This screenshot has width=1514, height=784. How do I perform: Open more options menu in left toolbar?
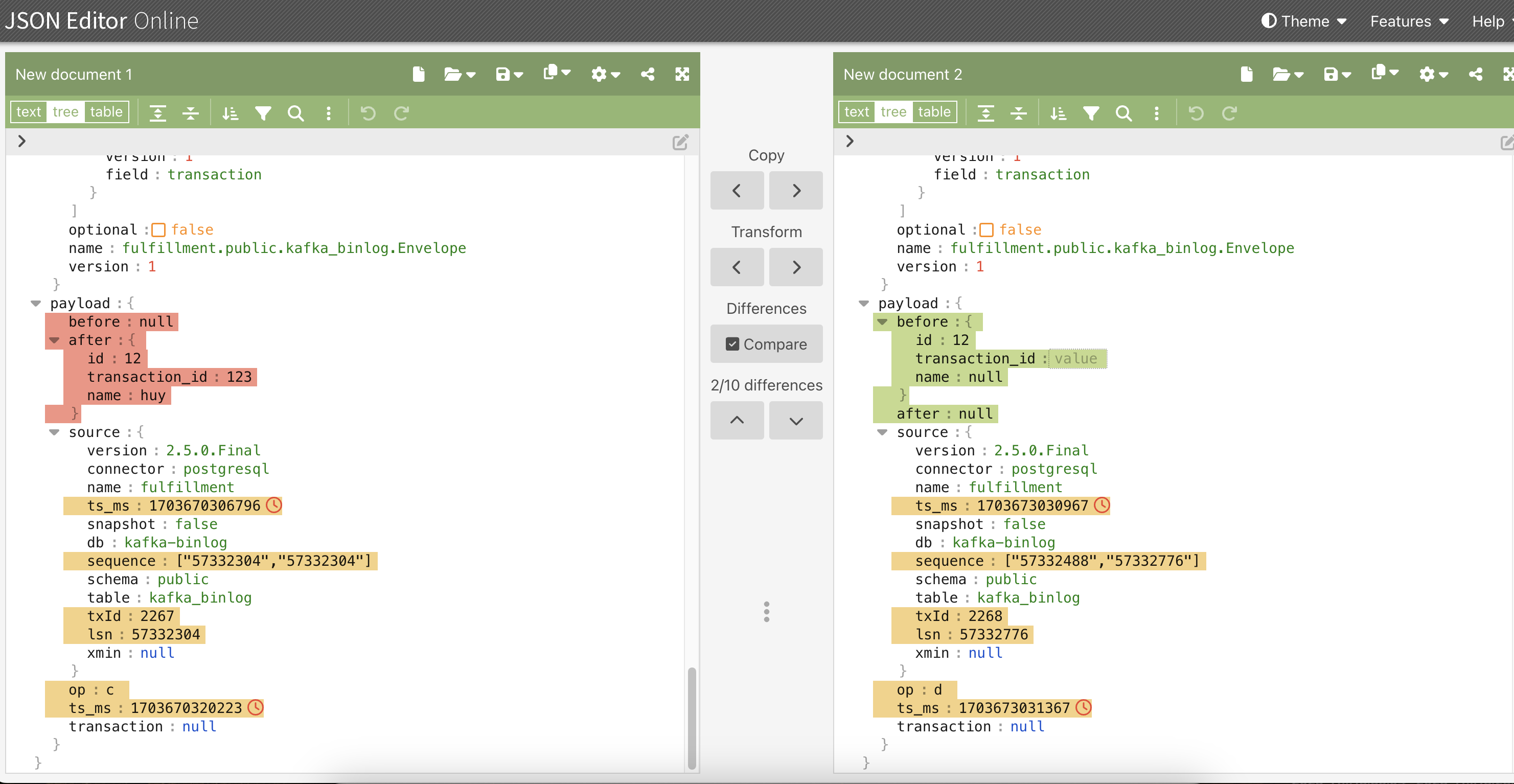click(x=329, y=113)
